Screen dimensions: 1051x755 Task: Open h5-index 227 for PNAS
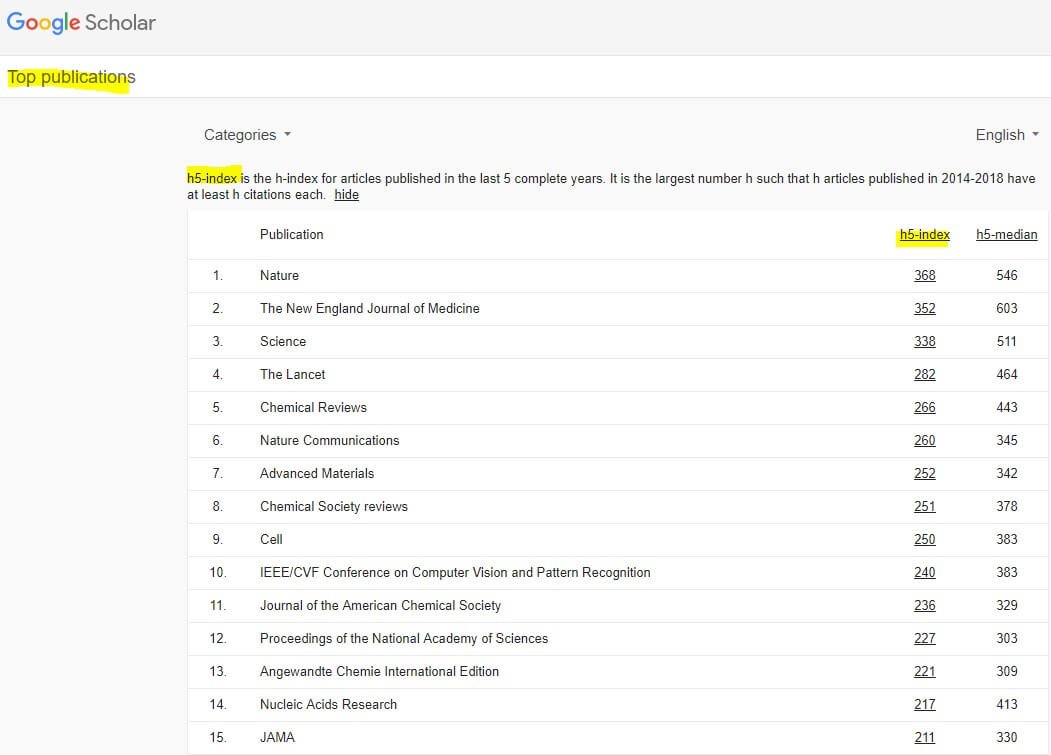(924, 638)
